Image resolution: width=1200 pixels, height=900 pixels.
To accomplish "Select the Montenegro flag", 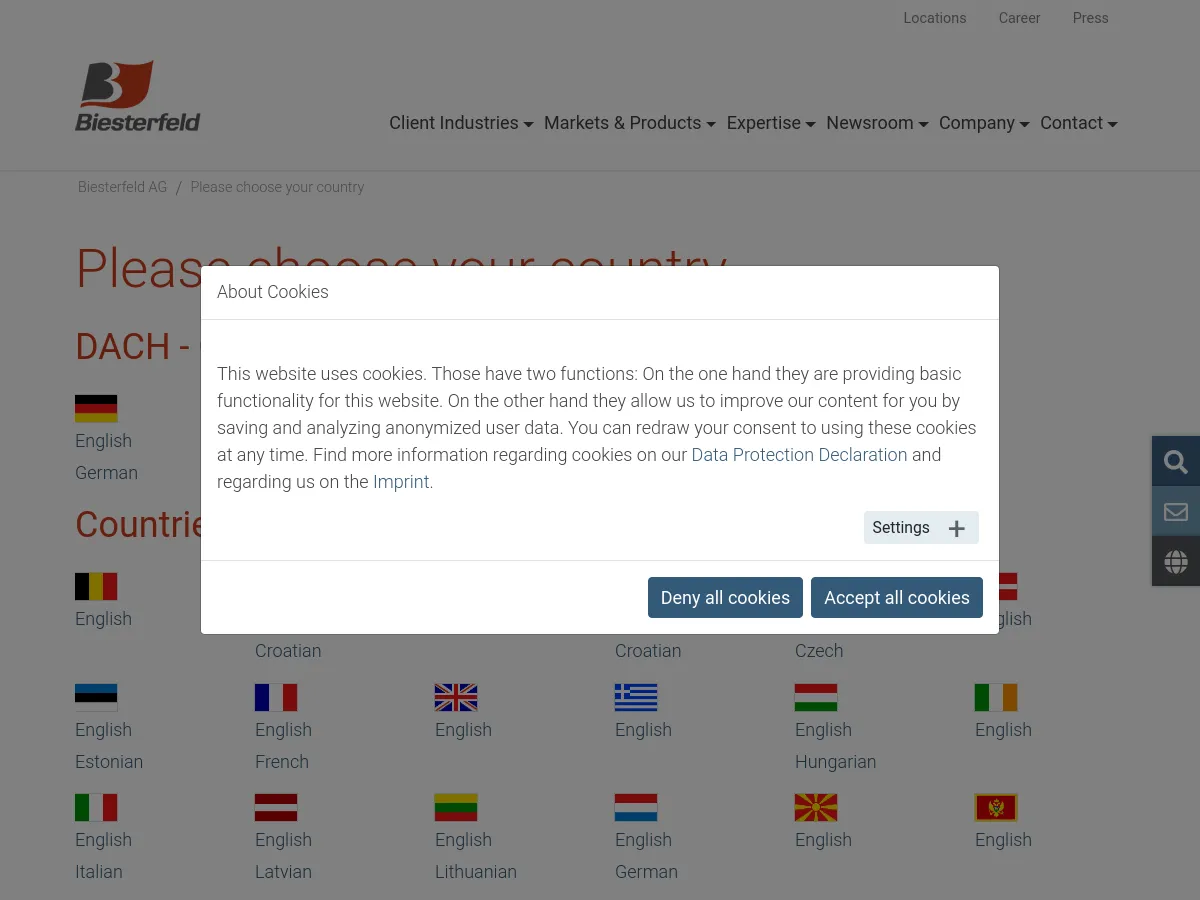I will click(995, 807).
